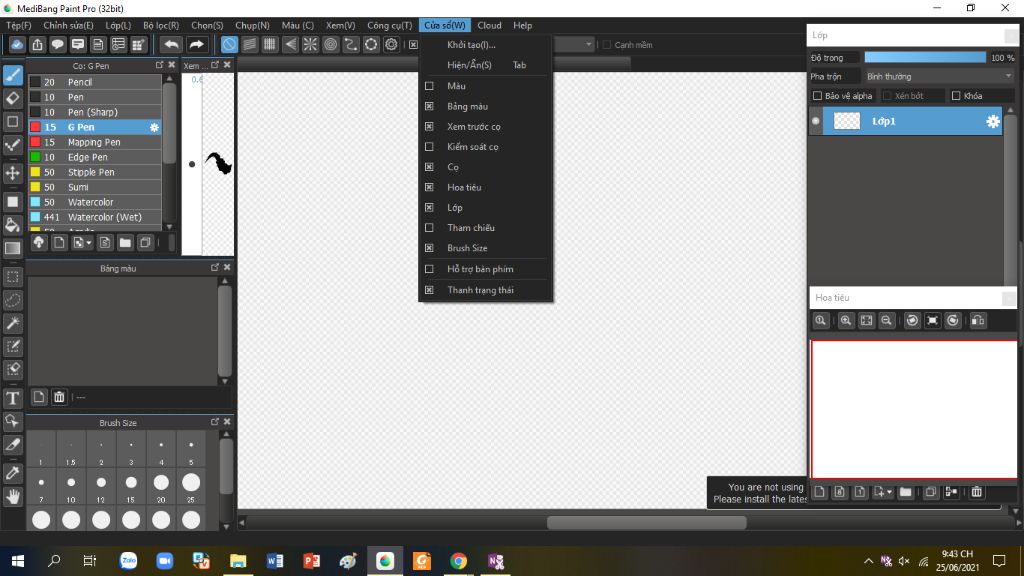Enable the concentric circle snap guide
Image resolution: width=1024 pixels, height=576 pixels.
pos(330,44)
